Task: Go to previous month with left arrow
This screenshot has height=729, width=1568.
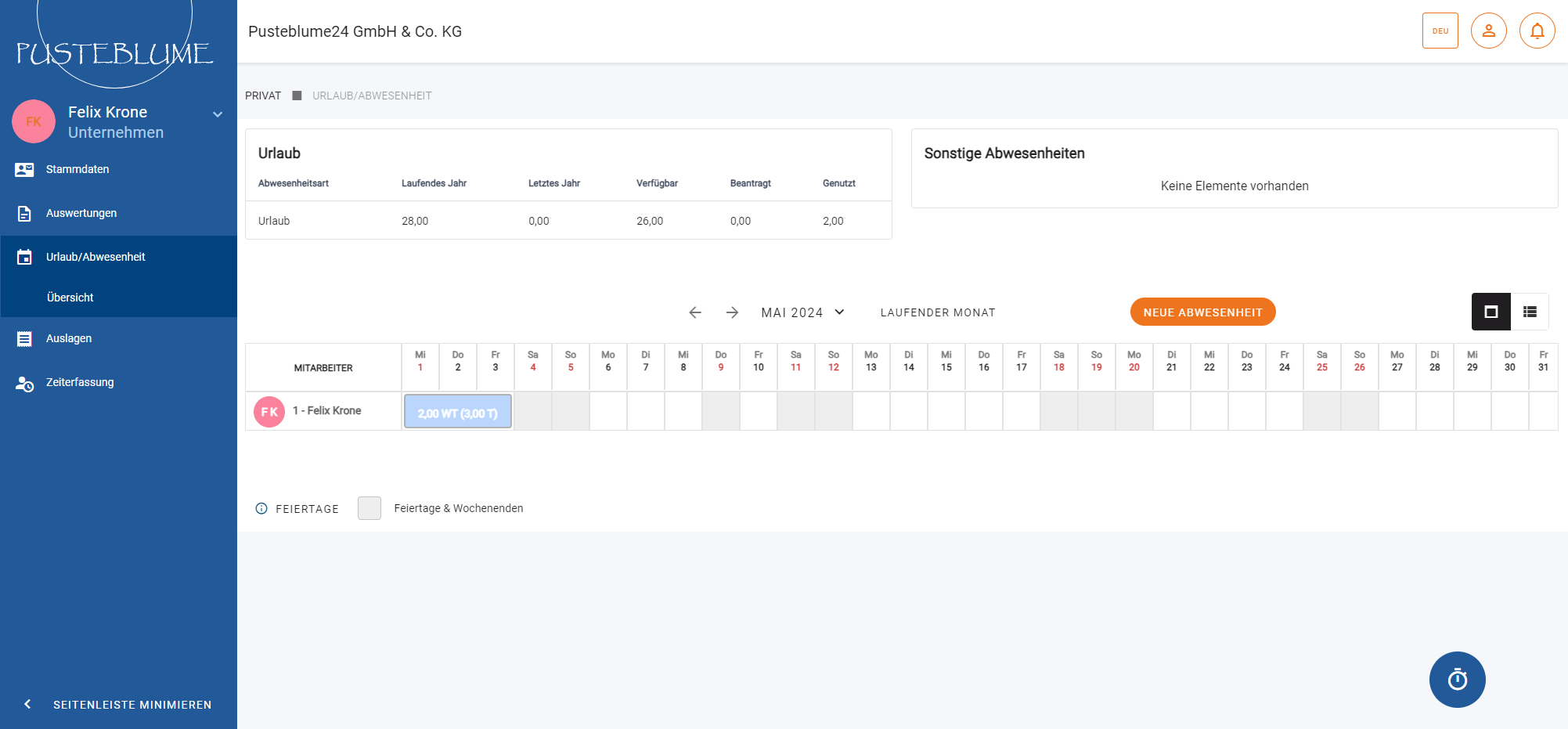Action: [x=694, y=312]
